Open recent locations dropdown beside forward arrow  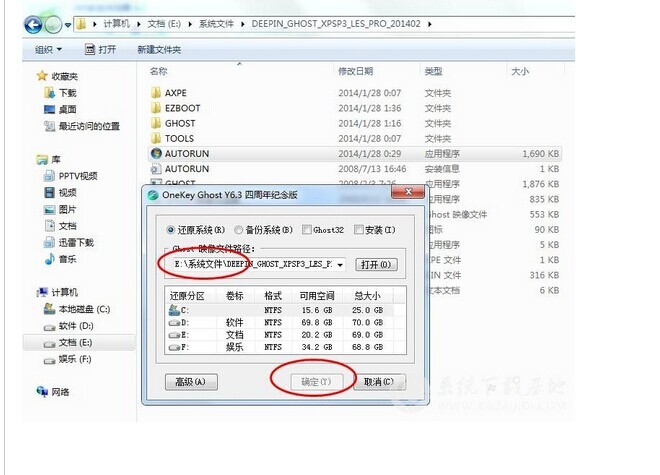[x=68, y=25]
